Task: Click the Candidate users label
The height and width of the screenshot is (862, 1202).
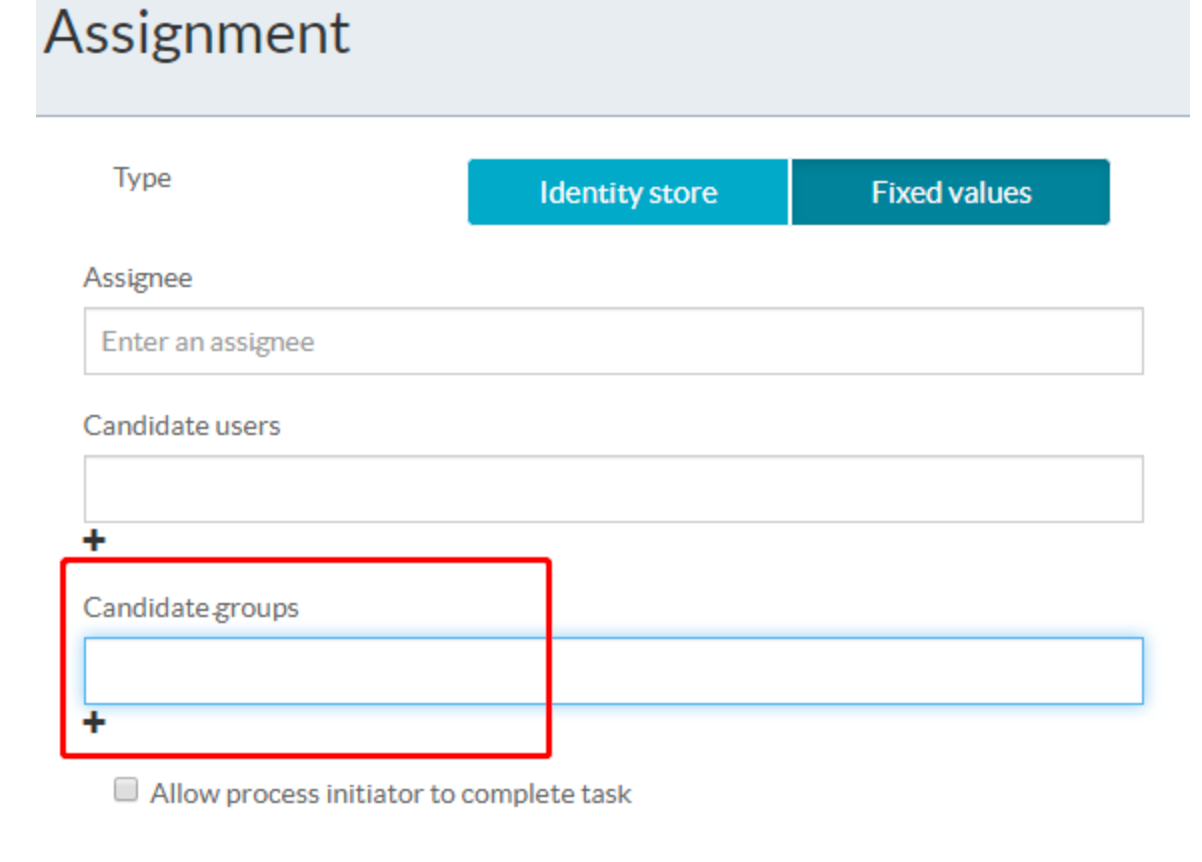Action: pos(181,425)
